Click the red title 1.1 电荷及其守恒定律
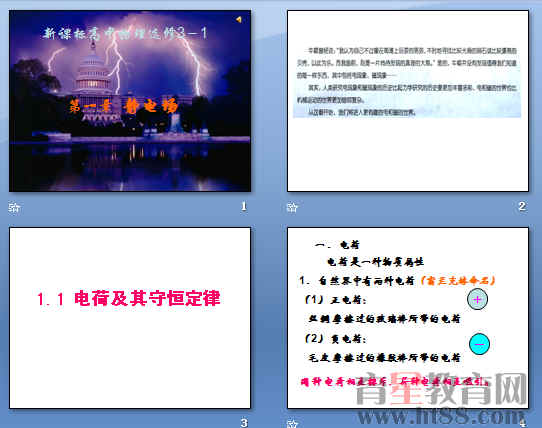The image size is (542, 428). click(129, 298)
